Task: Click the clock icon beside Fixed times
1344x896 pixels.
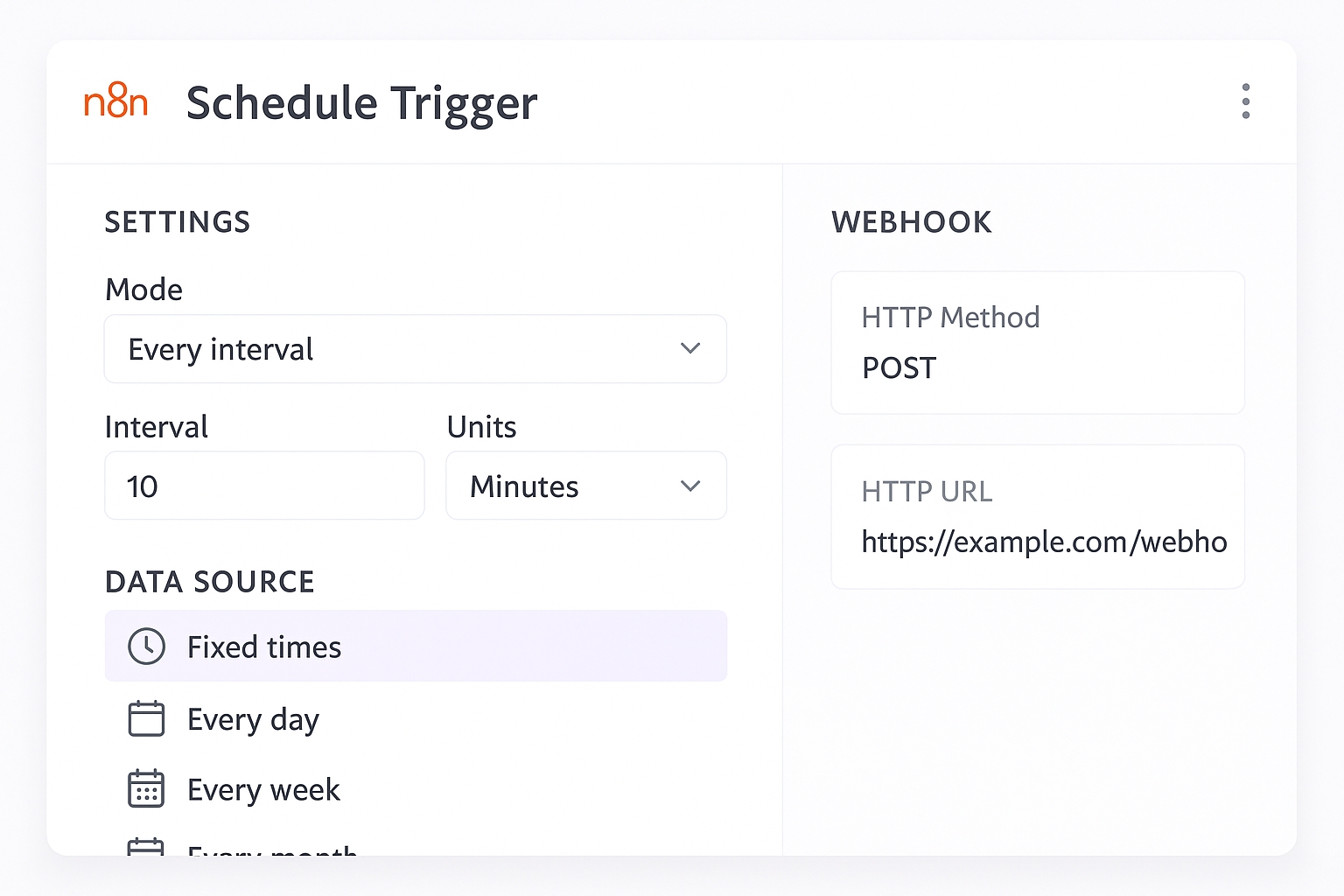Action: pyautogui.click(x=146, y=647)
